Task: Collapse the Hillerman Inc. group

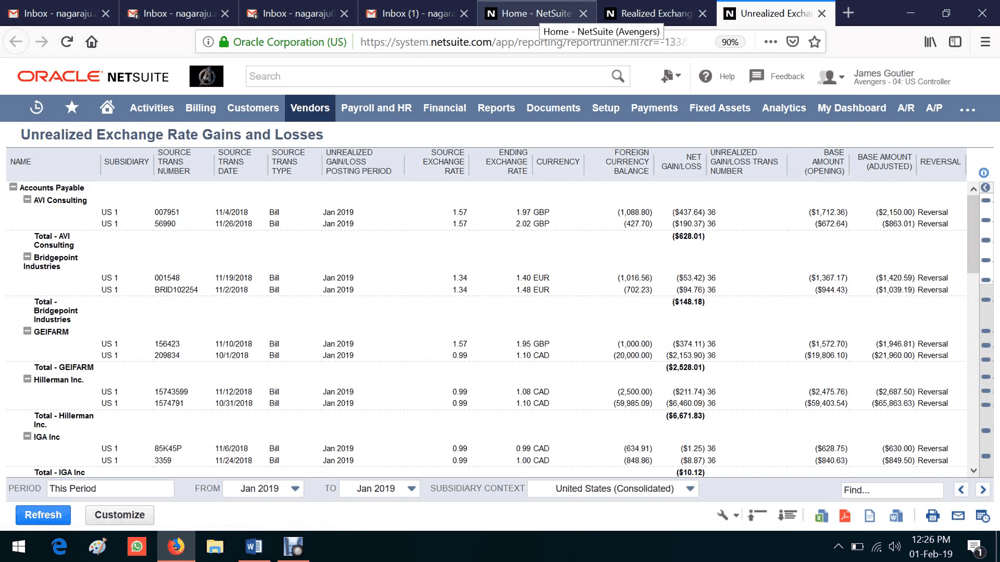Action: [27, 379]
